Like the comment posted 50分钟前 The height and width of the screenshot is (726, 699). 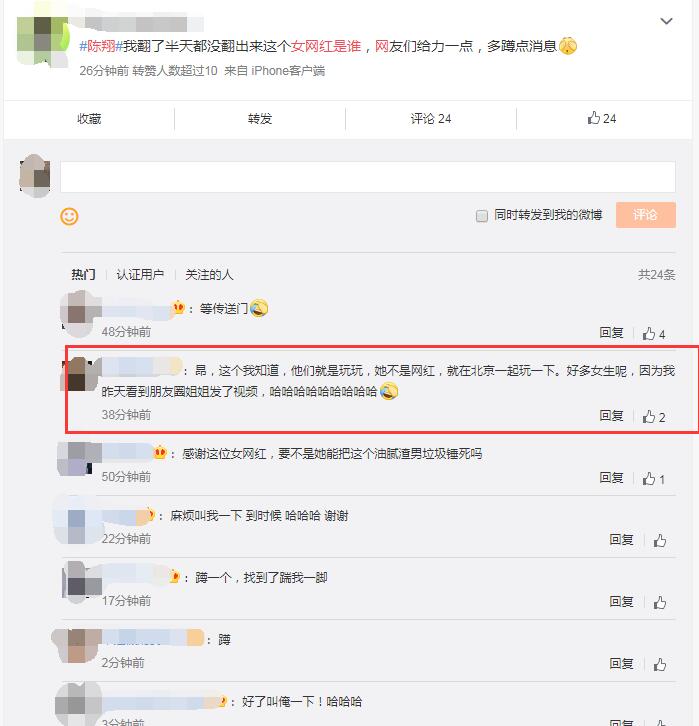pos(654,479)
